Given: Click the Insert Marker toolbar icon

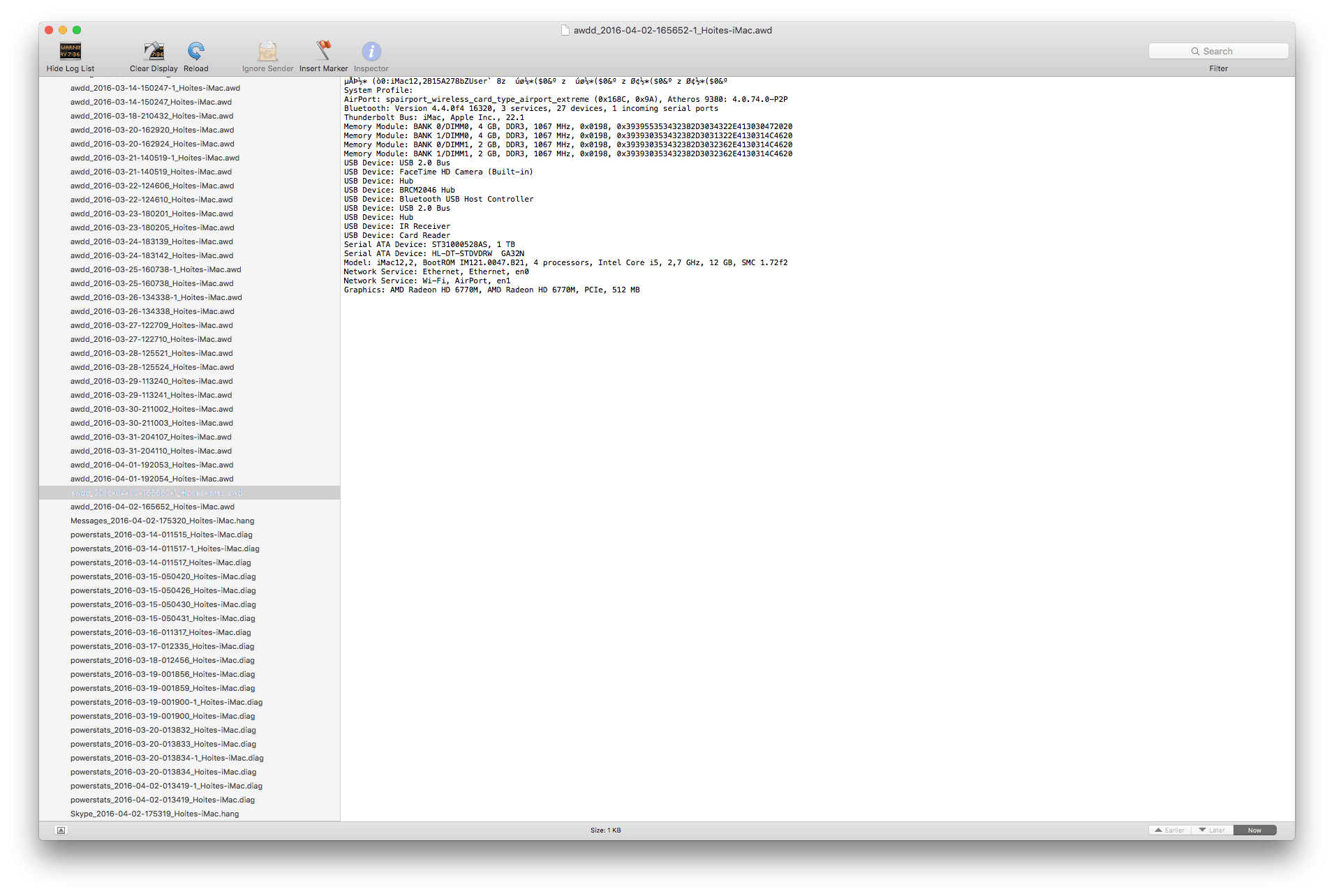Looking at the screenshot, I should (x=323, y=52).
